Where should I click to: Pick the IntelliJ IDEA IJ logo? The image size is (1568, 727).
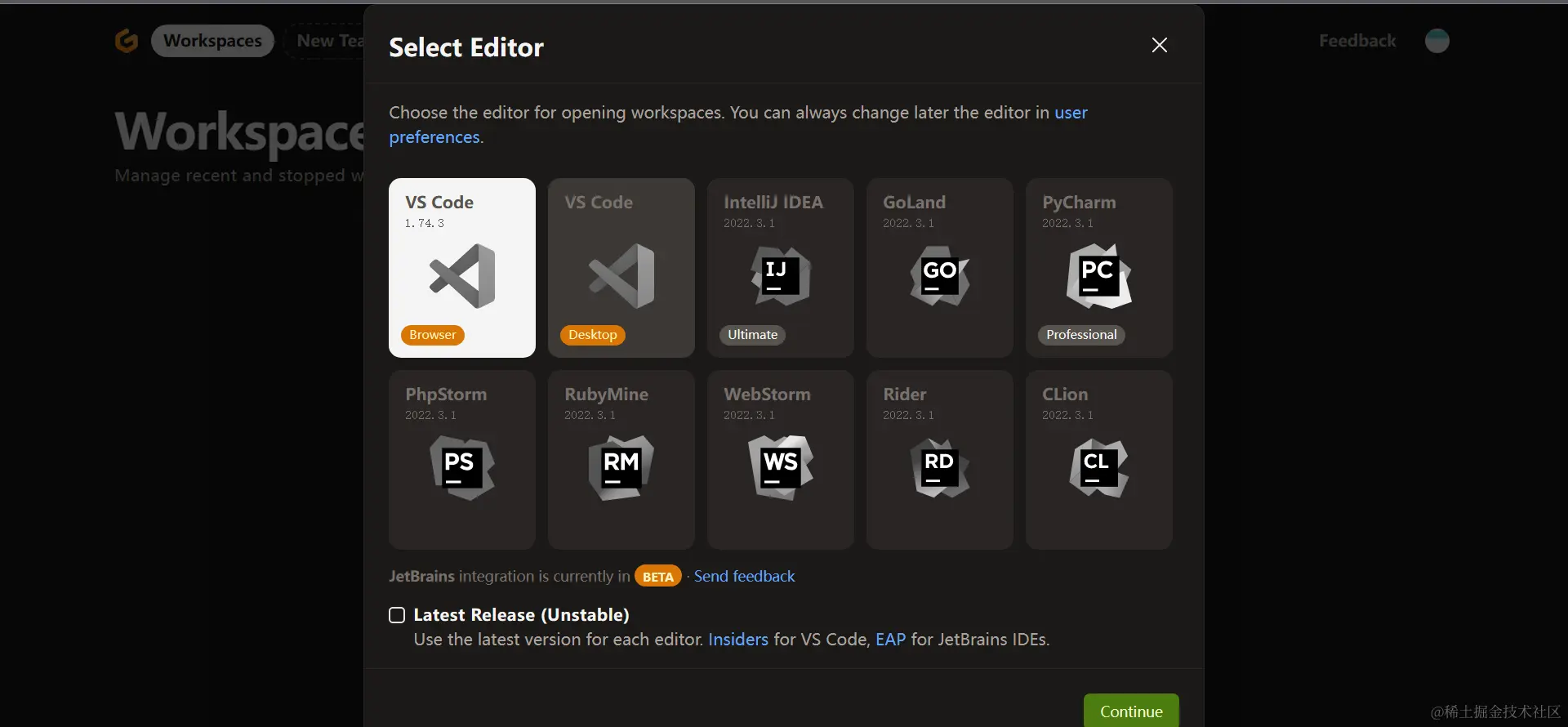781,276
